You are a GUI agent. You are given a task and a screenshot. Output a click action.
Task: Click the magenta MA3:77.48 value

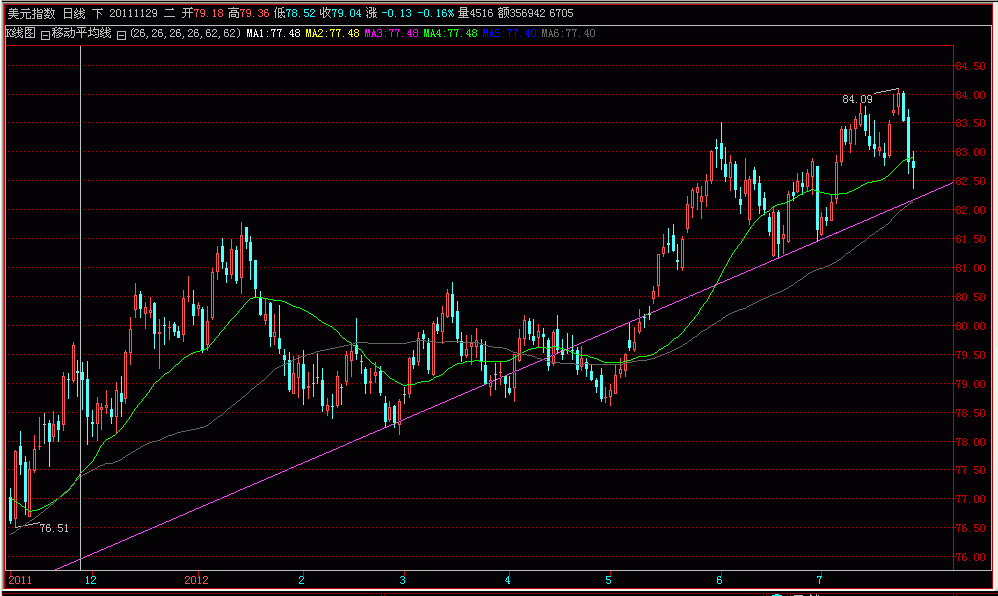pyautogui.click(x=391, y=33)
